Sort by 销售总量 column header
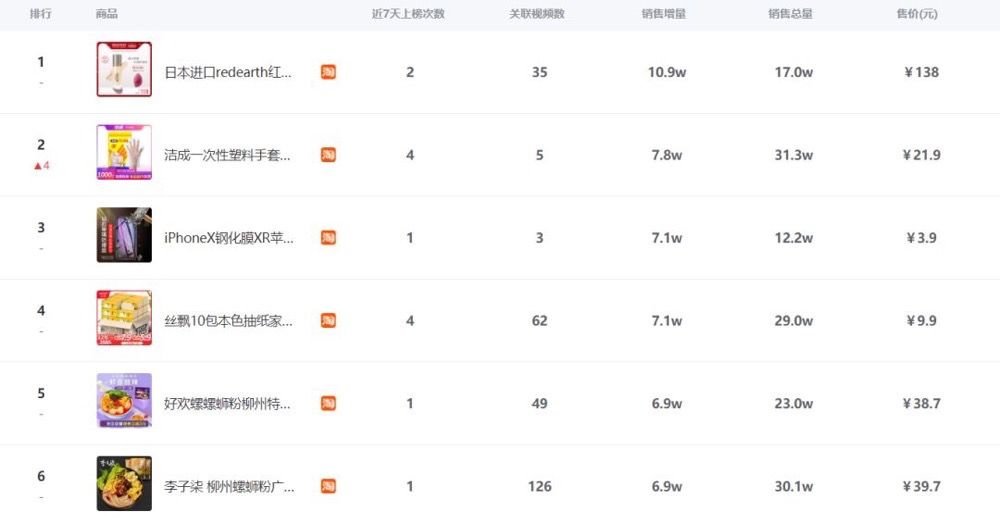The height and width of the screenshot is (525, 1000). (791, 13)
